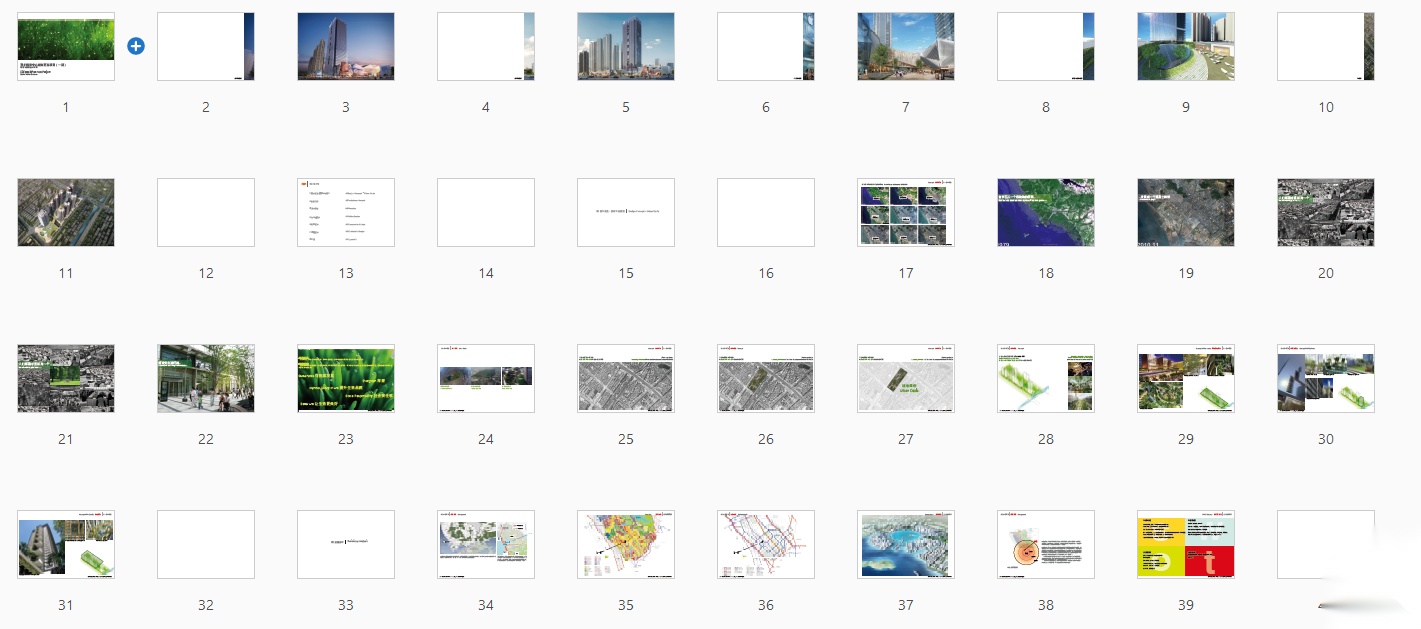The width and height of the screenshot is (1421, 629).
Task: Open slide thumbnail 34
Action: 486,544
